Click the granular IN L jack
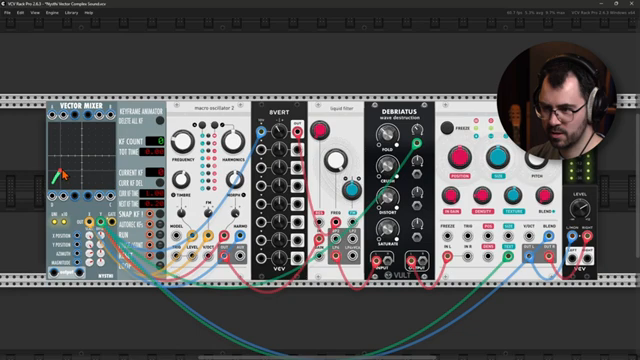 tap(447, 256)
